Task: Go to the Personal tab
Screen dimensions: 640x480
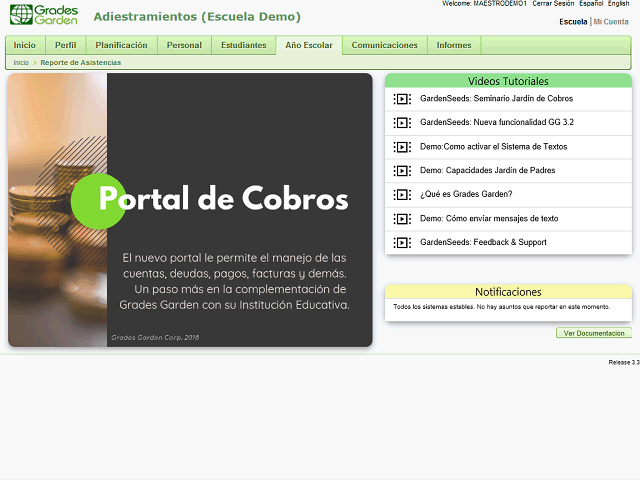Action: coord(184,45)
